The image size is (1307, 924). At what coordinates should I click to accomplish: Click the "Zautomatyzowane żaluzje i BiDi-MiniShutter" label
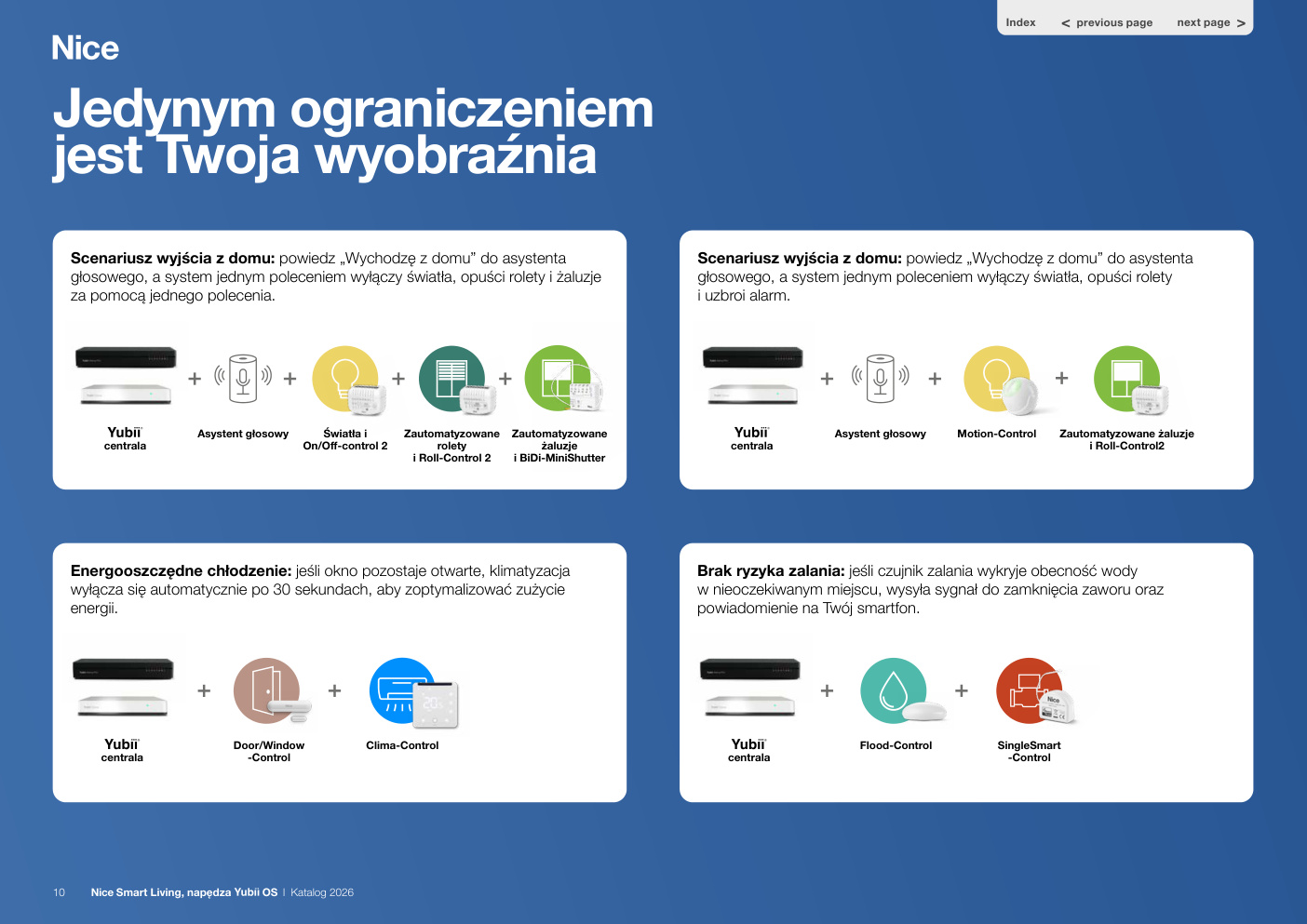click(559, 446)
